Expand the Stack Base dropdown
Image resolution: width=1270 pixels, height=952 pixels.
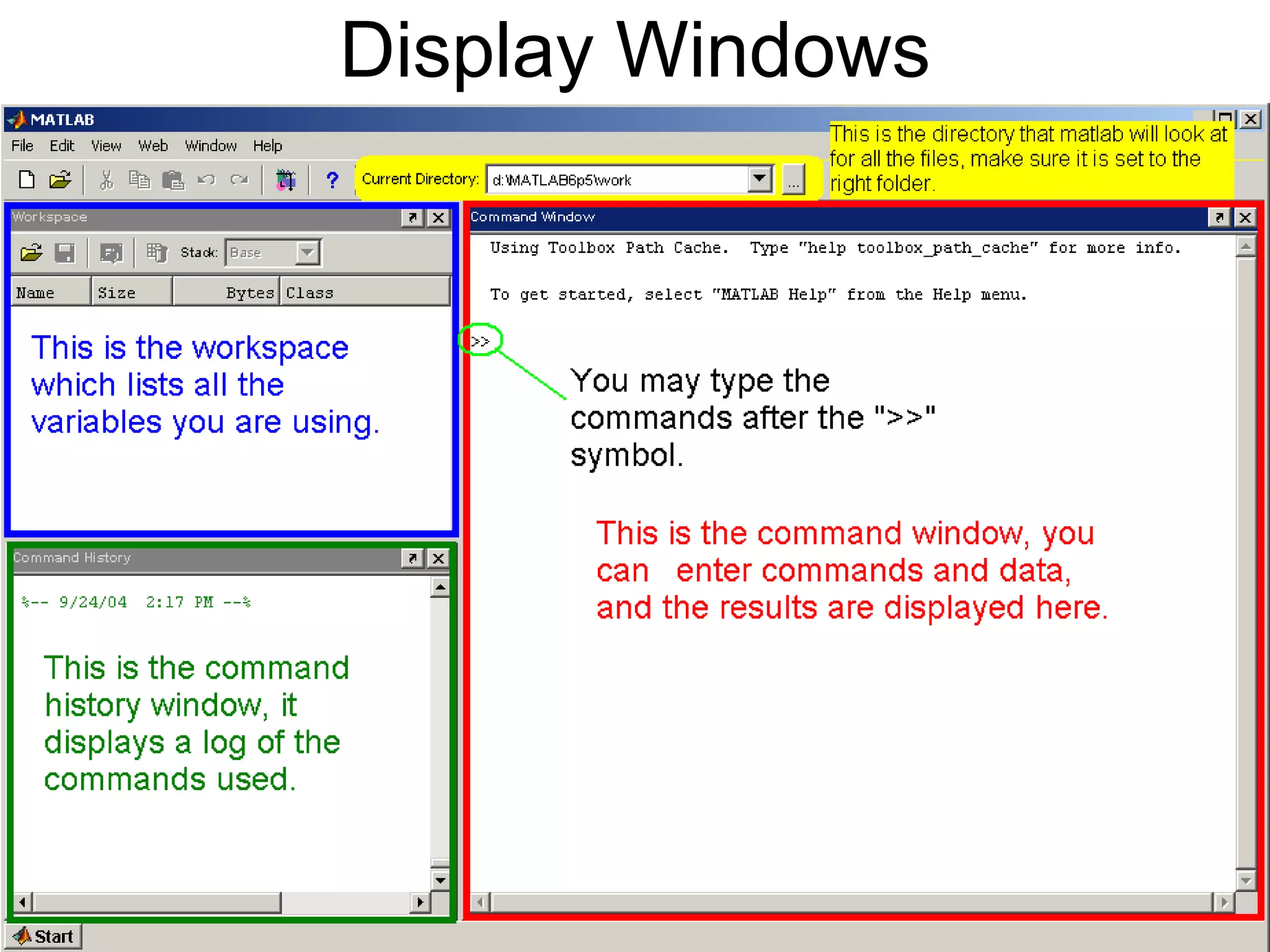307,253
